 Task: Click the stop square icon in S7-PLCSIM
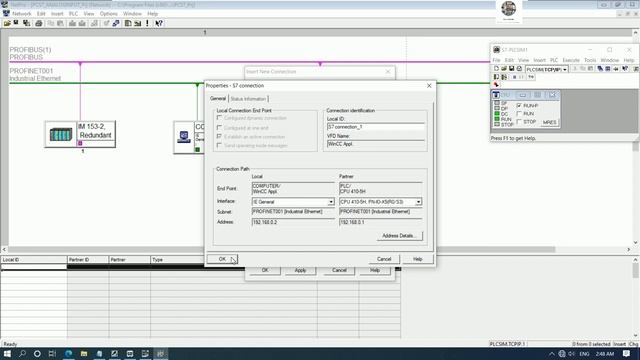click(x=514, y=77)
